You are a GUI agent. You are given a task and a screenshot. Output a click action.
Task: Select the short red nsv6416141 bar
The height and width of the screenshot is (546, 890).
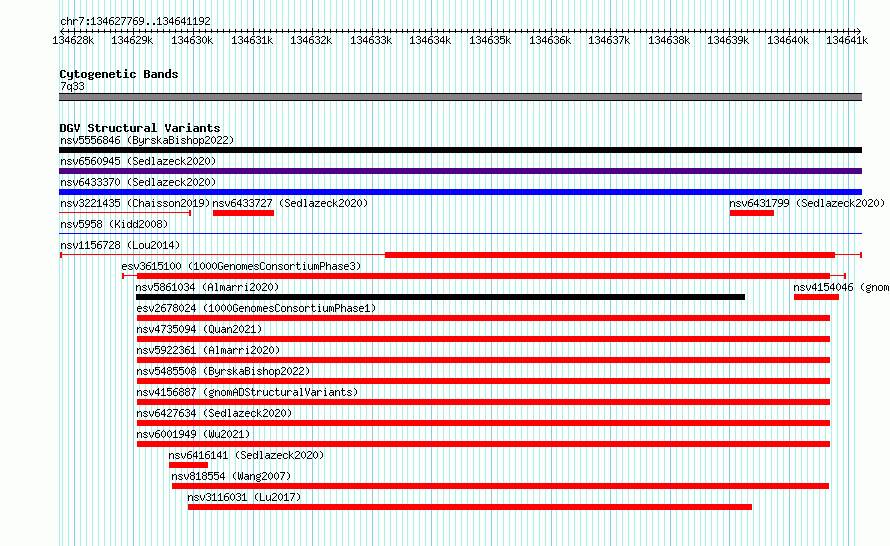coord(188,465)
